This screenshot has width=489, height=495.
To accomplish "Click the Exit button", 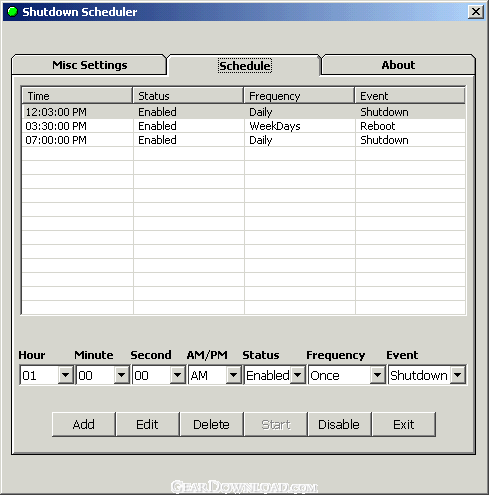I will [404, 424].
